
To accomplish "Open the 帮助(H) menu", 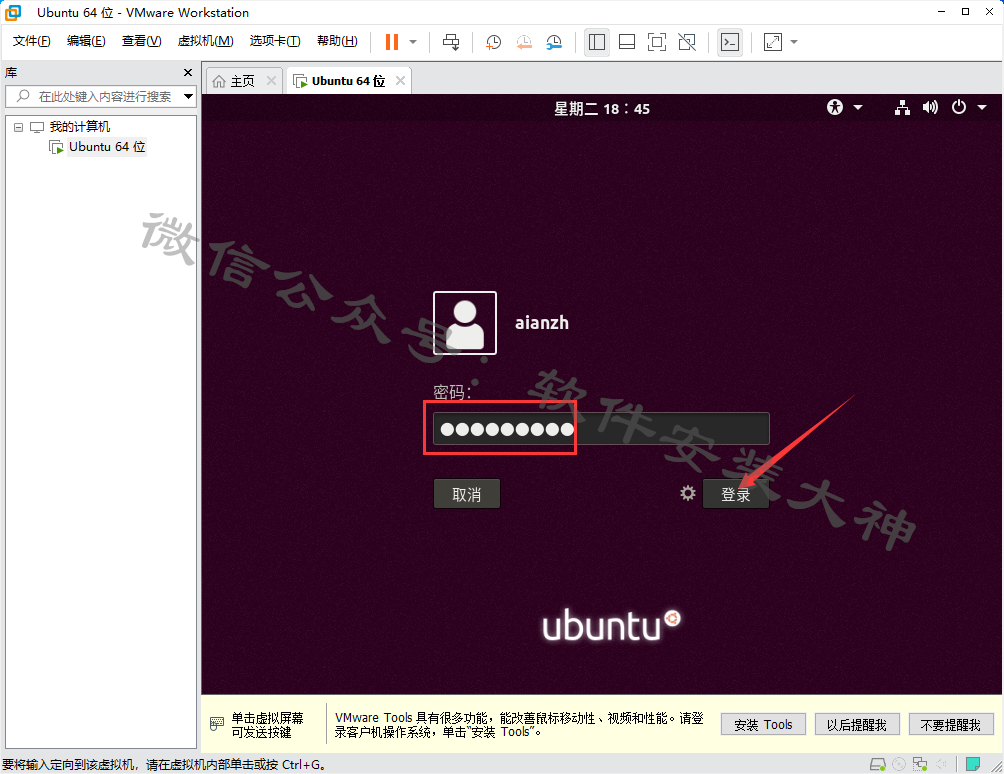I will click(337, 42).
